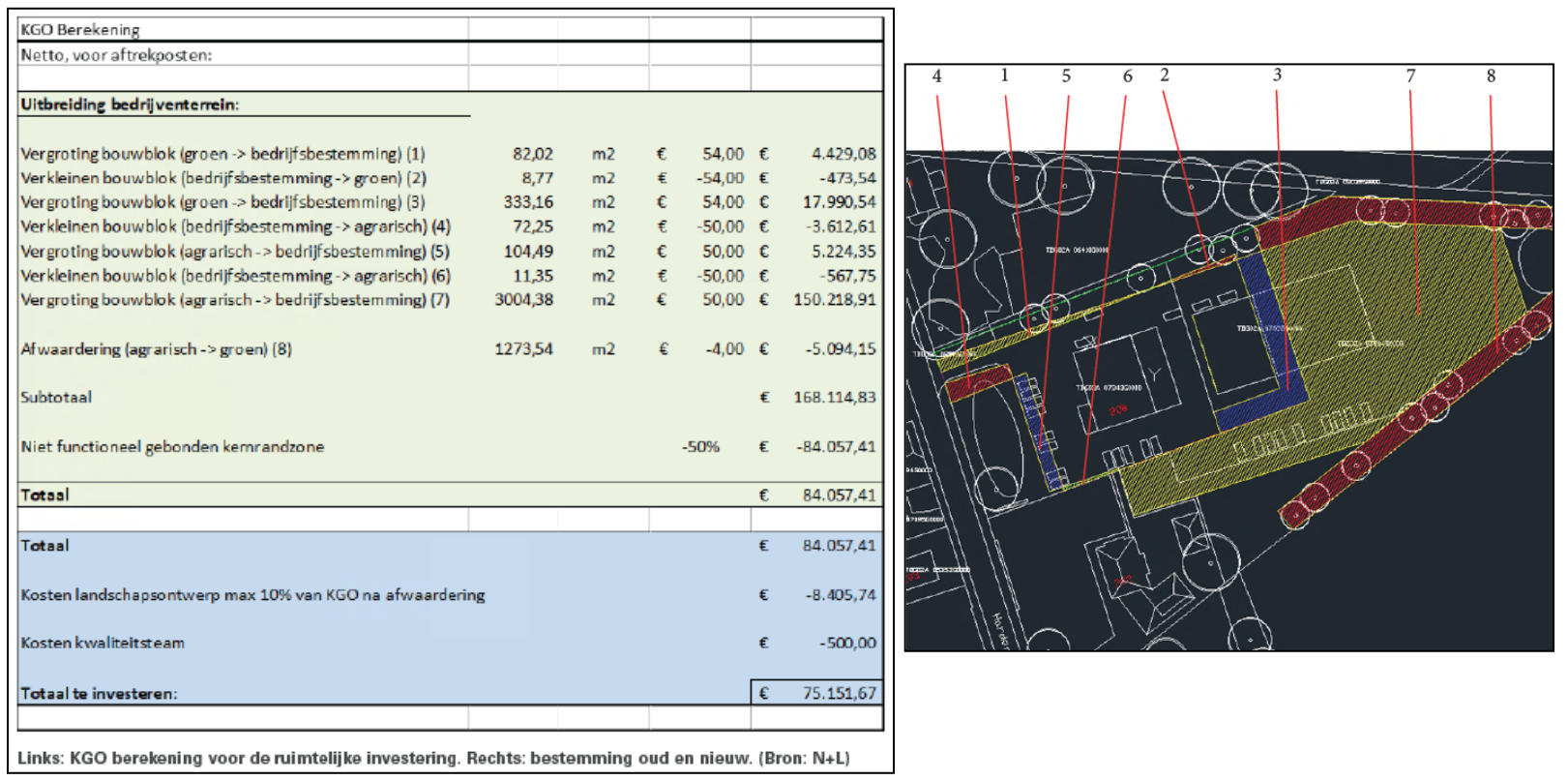Open the dark site plan drawing
Viewport: 1568px width, 780px height.
tap(1228, 400)
